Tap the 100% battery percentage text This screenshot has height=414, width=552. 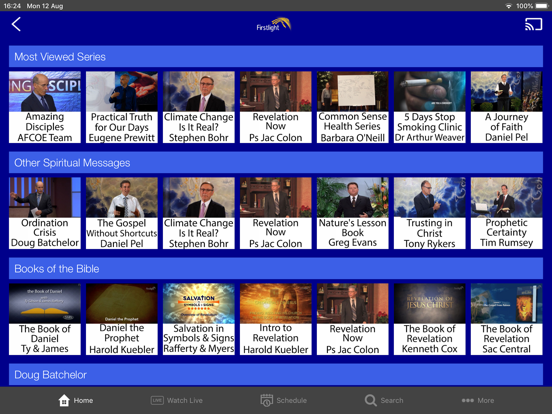[524, 6]
